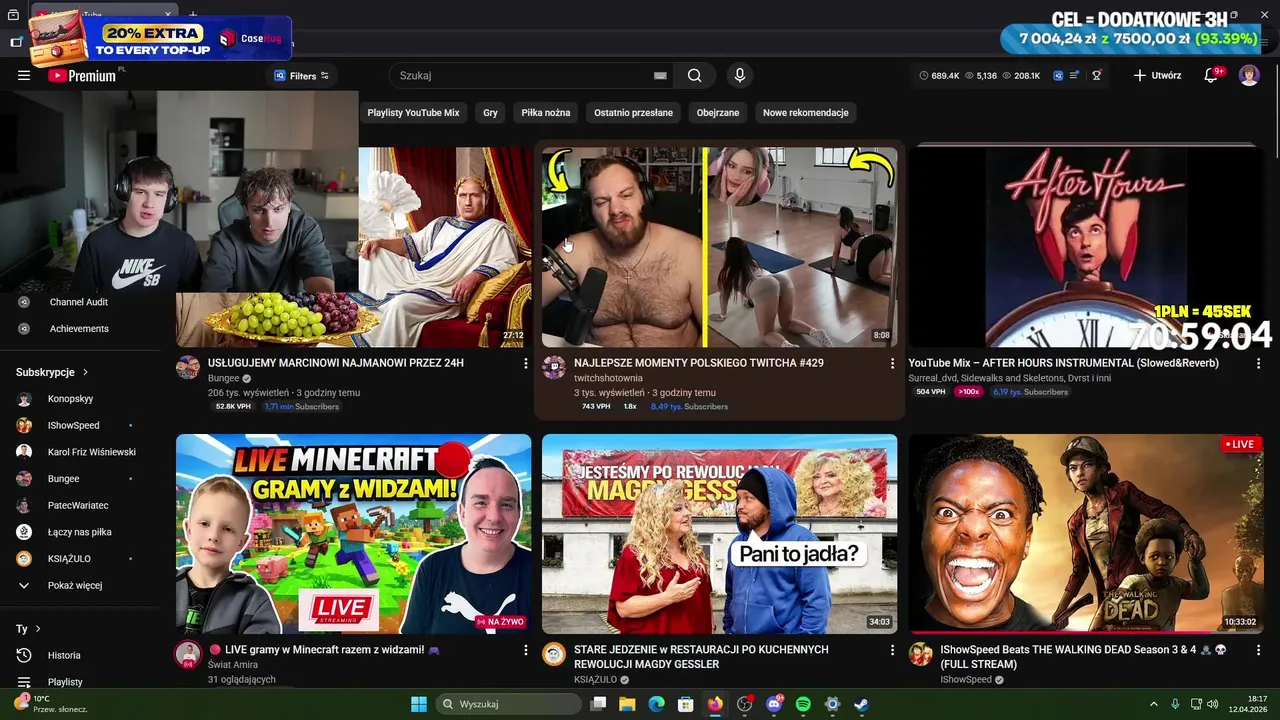Open options menu for STARE JEDZENIE video
The height and width of the screenshot is (720, 1280).
(892, 650)
